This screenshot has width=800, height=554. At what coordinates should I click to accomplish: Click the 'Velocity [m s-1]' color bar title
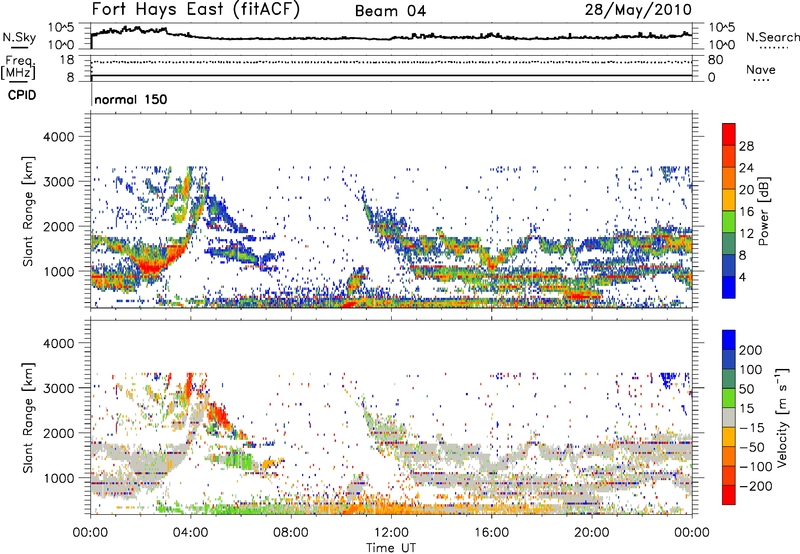(x=783, y=417)
